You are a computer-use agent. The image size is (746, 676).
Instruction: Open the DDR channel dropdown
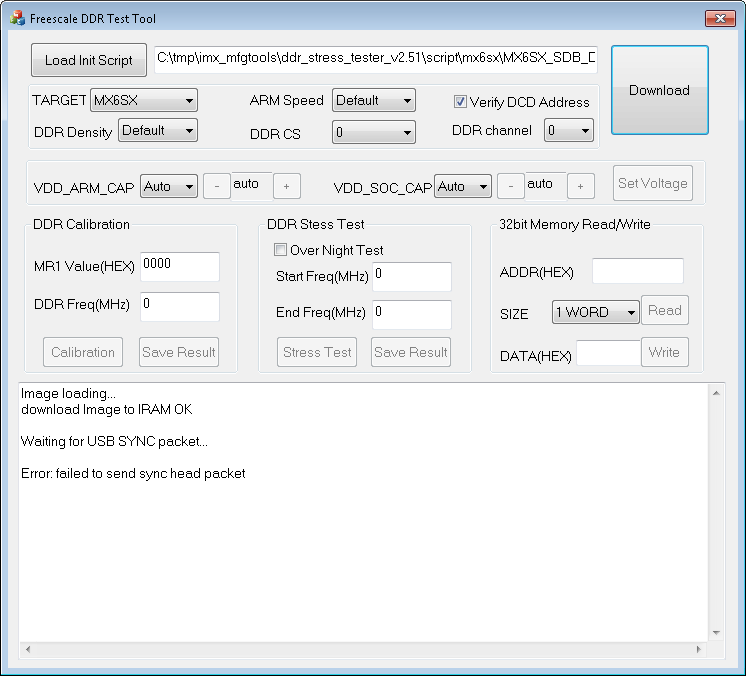(x=569, y=130)
